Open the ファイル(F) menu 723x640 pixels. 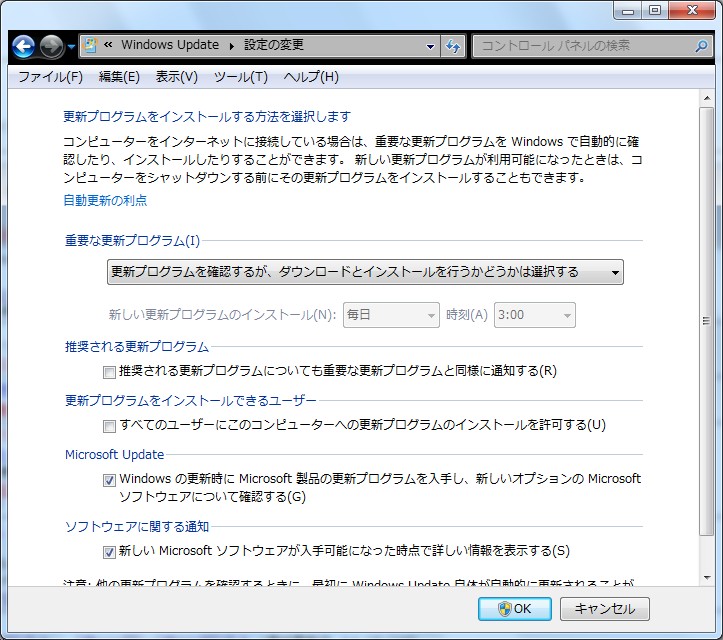point(50,77)
